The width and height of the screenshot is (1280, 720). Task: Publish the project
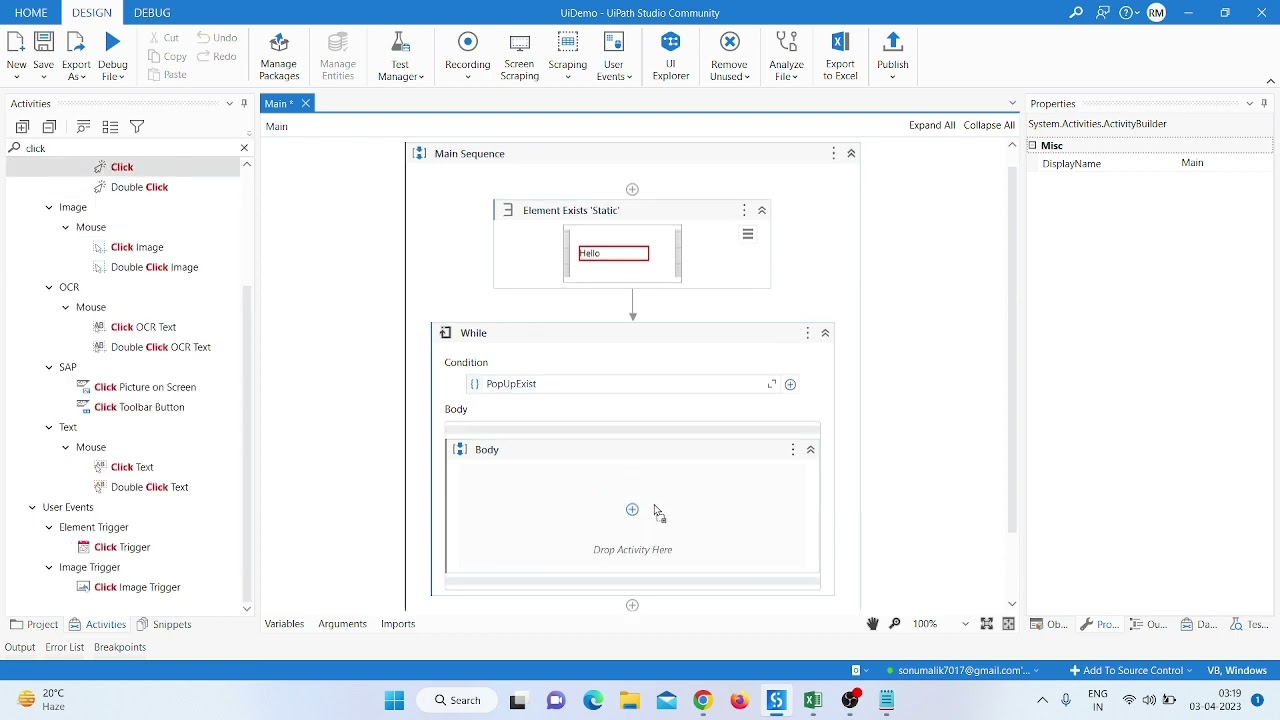tap(893, 55)
